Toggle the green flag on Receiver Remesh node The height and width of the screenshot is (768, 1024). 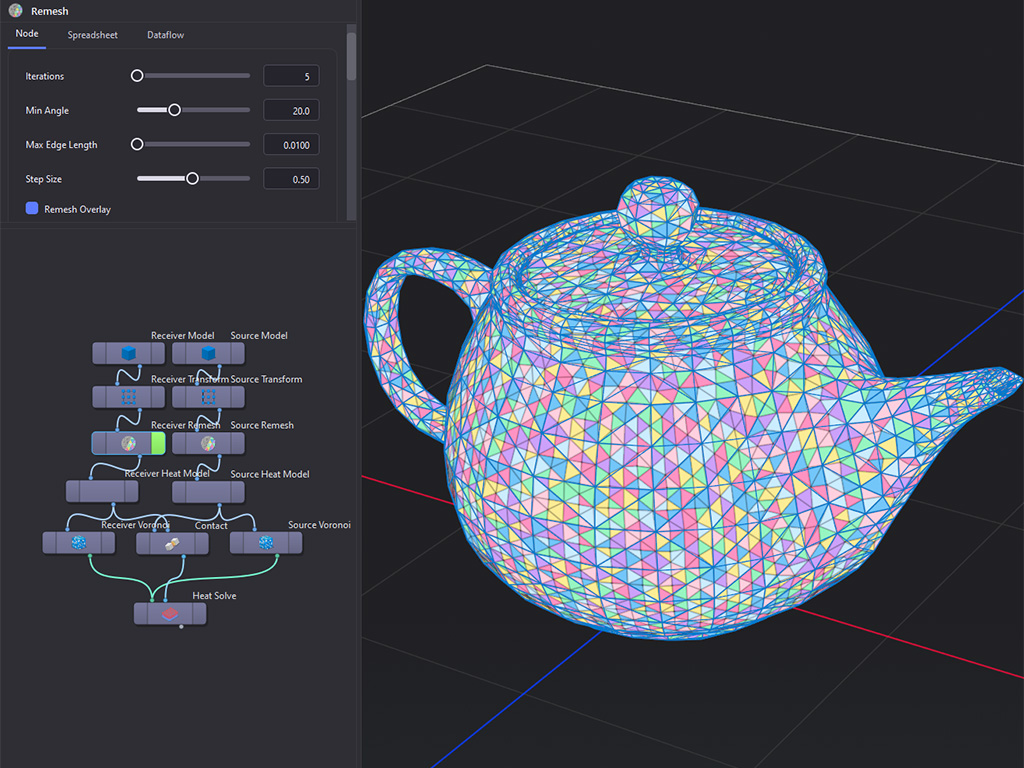[x=158, y=443]
